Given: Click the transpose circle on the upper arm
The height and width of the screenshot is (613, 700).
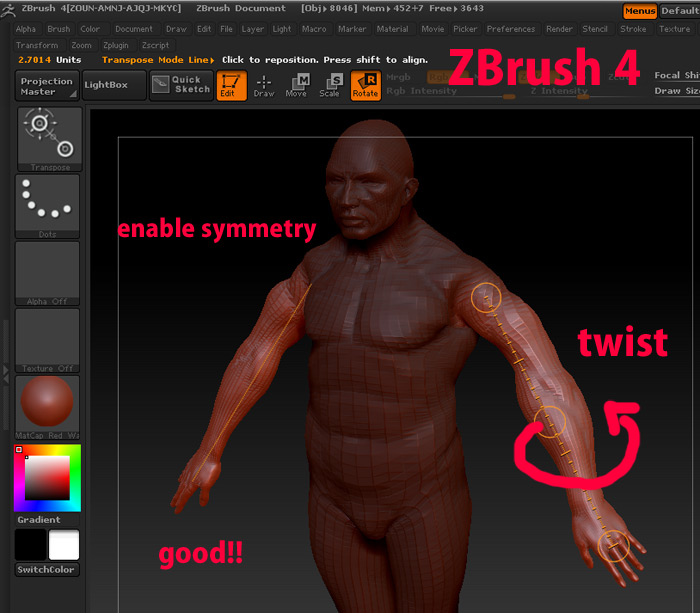Looking at the screenshot, I should (486, 297).
